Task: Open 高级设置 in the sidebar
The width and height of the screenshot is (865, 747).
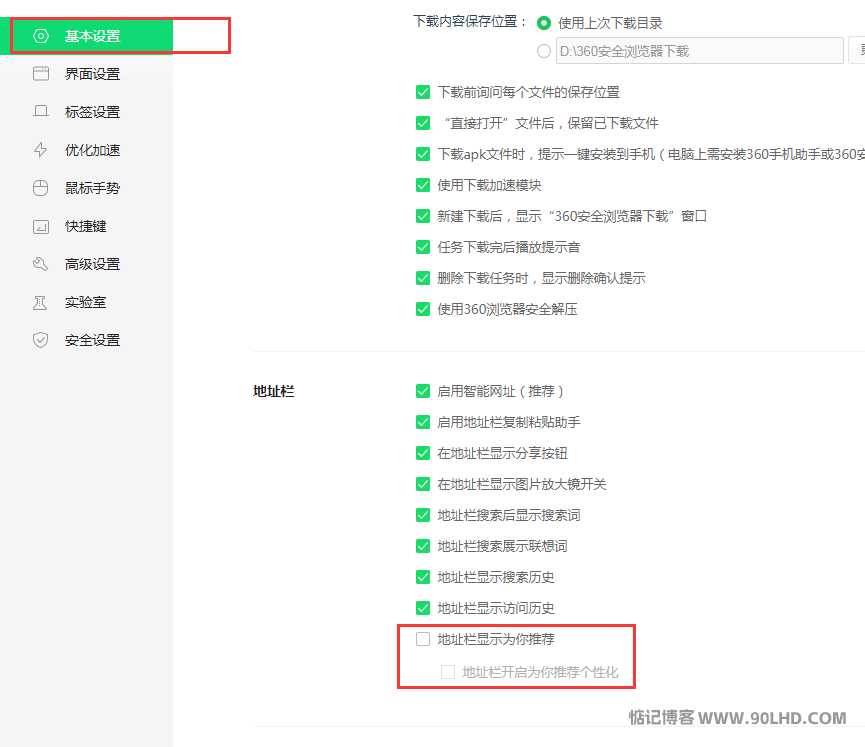Action: coord(87,264)
